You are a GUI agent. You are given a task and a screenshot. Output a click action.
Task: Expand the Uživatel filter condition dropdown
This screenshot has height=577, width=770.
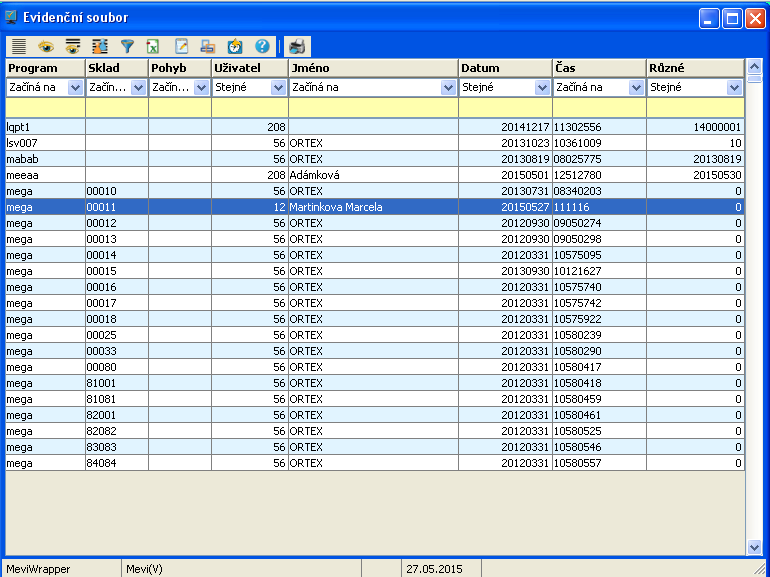click(278, 88)
